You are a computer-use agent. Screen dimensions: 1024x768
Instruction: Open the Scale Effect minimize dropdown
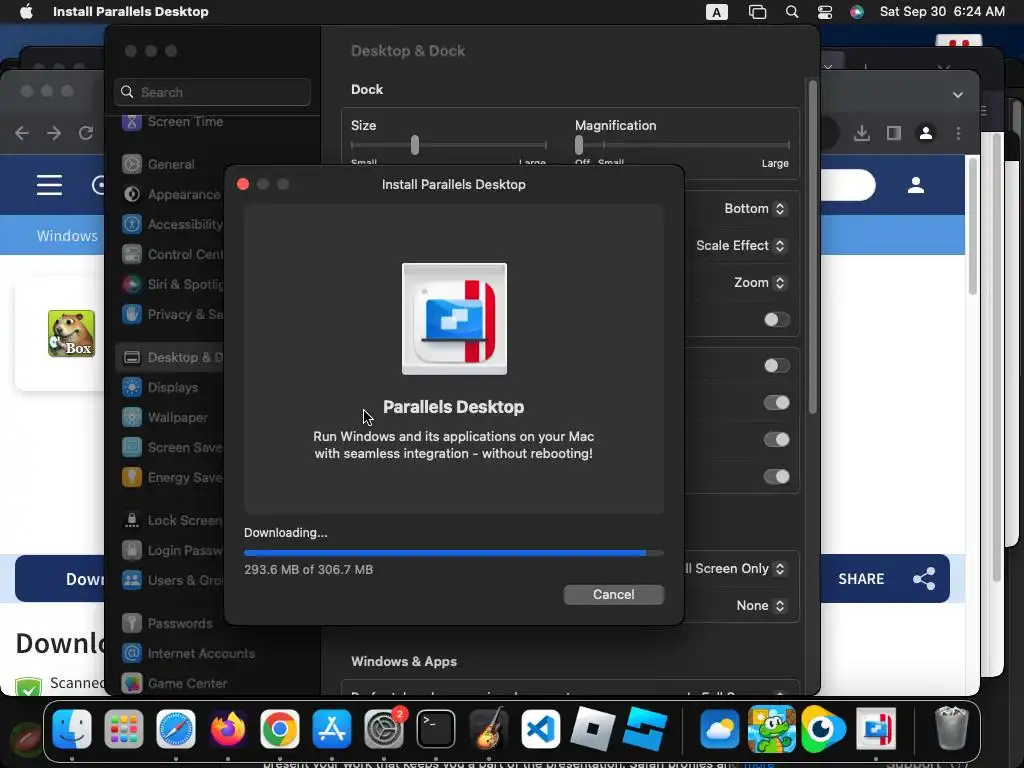(740, 246)
